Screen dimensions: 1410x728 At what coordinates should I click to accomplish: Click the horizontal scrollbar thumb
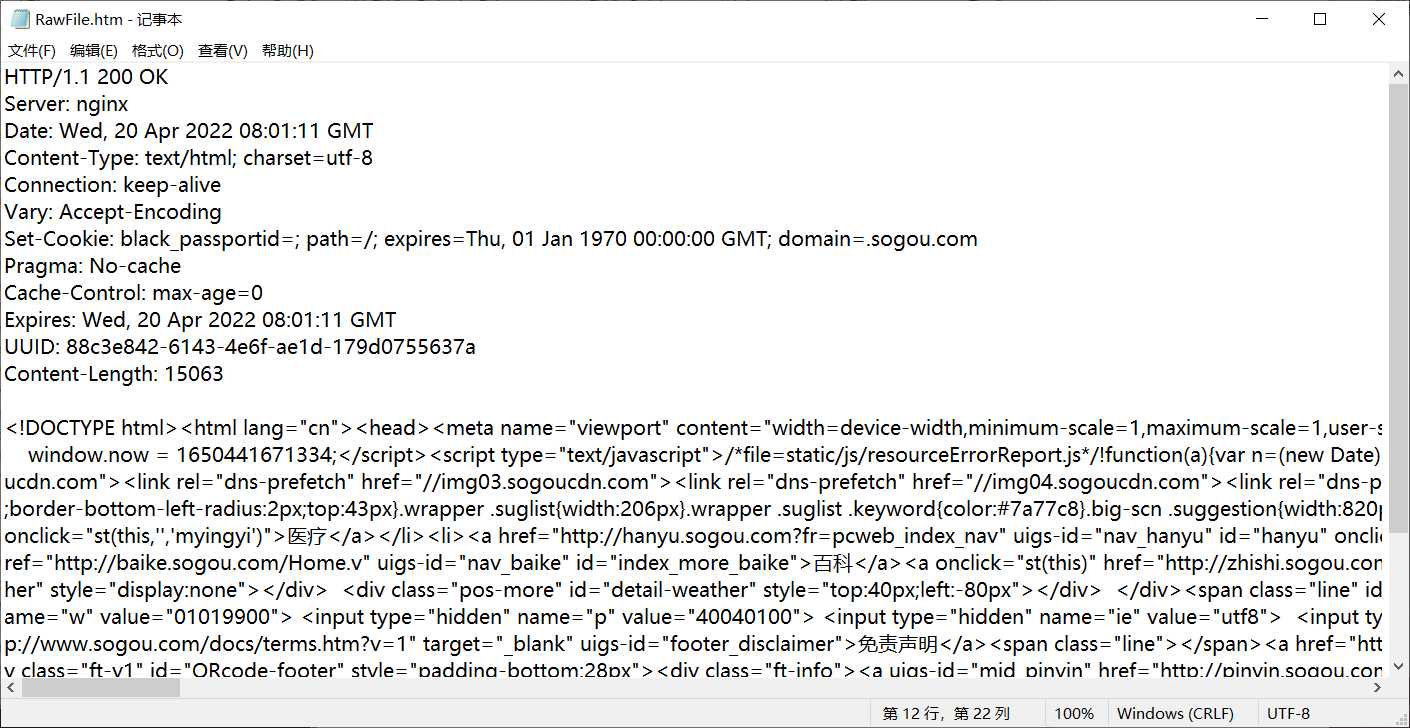[100, 688]
